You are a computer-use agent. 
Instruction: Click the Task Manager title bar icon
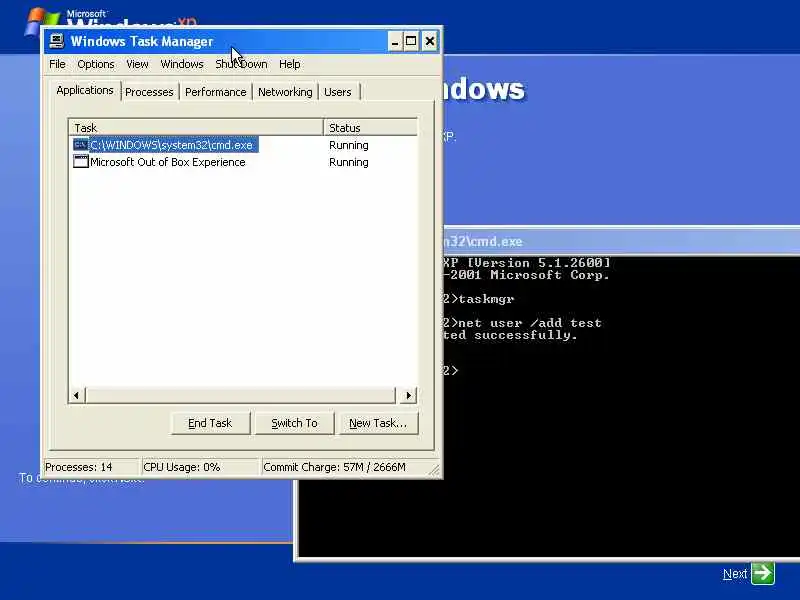tap(56, 41)
